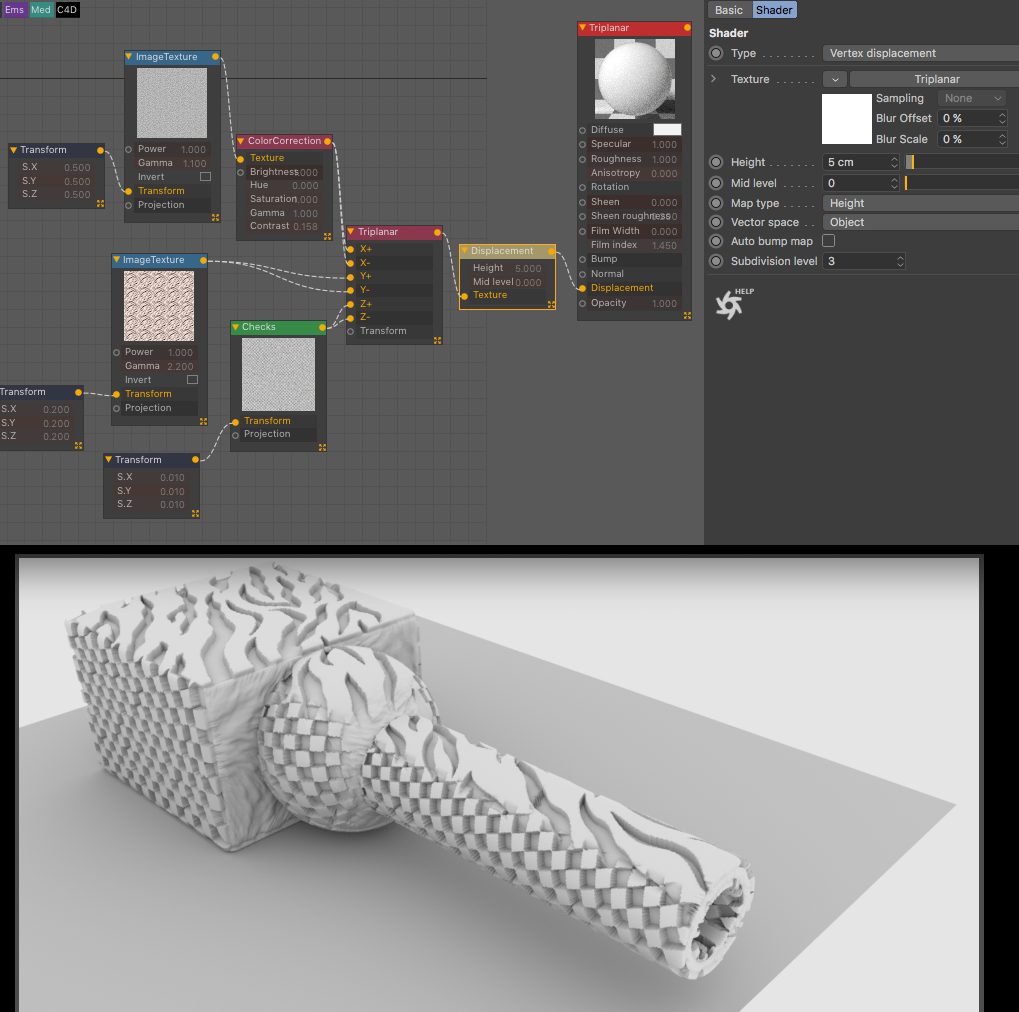
Task: Click the Diffuse white color swatch
Action: click(x=667, y=129)
